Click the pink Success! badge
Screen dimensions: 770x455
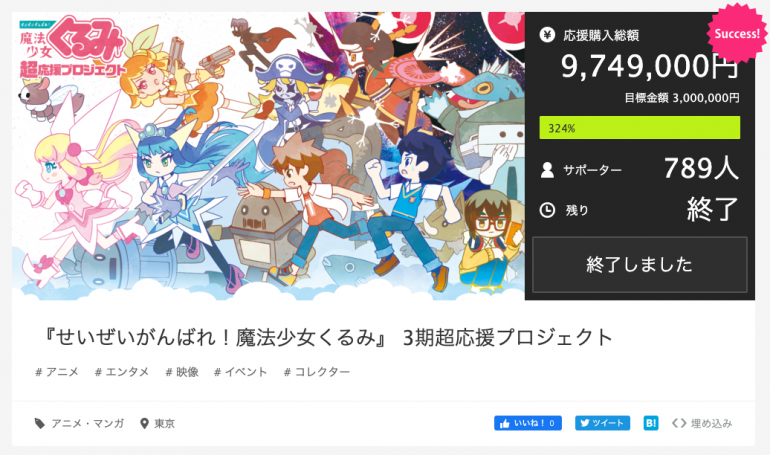pos(736,33)
